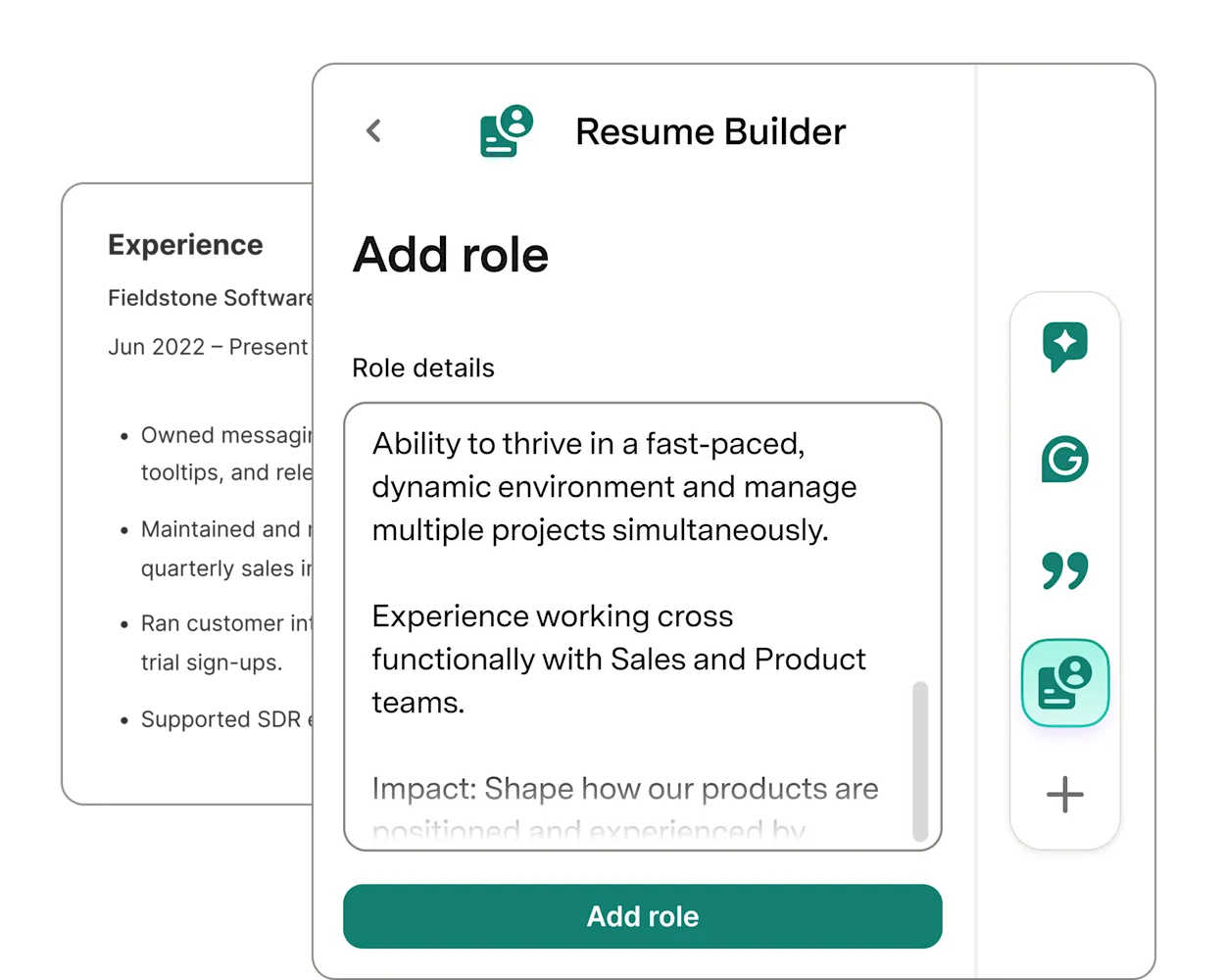The image size is (1223, 980).
Task: Click the Experience heading on the resume
Action: point(185,244)
